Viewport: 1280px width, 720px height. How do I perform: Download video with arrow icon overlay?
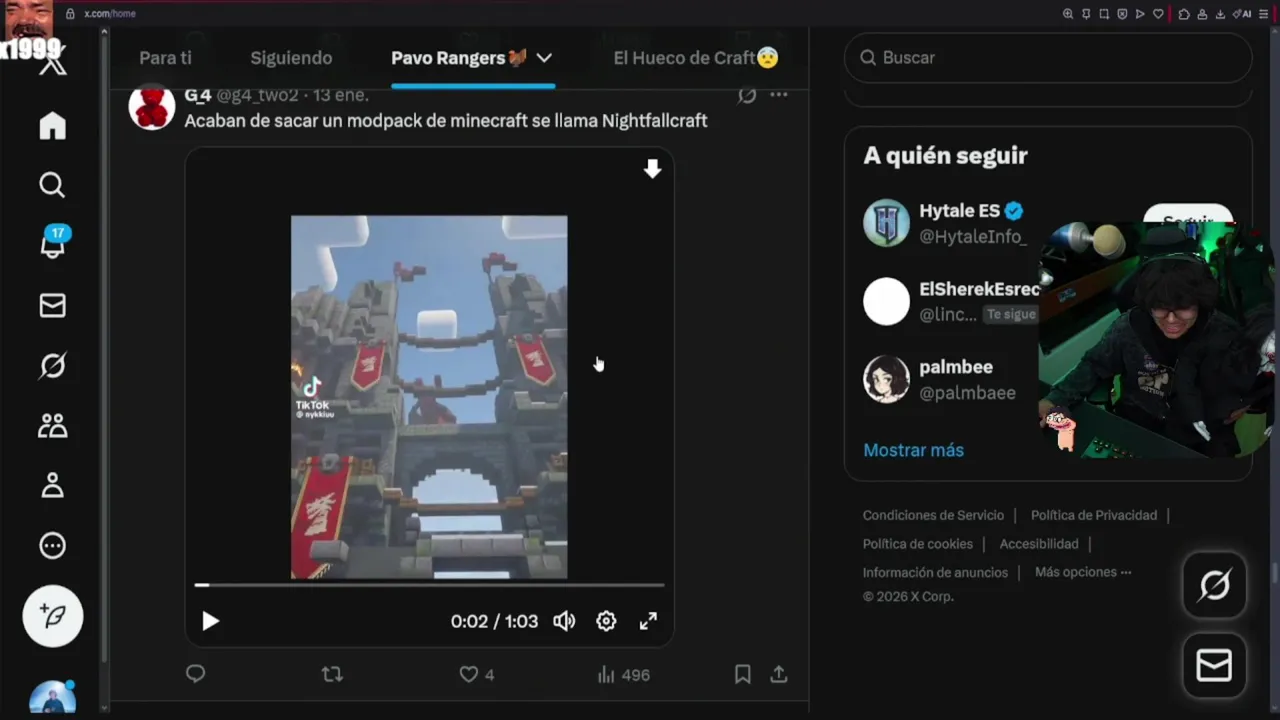[652, 169]
